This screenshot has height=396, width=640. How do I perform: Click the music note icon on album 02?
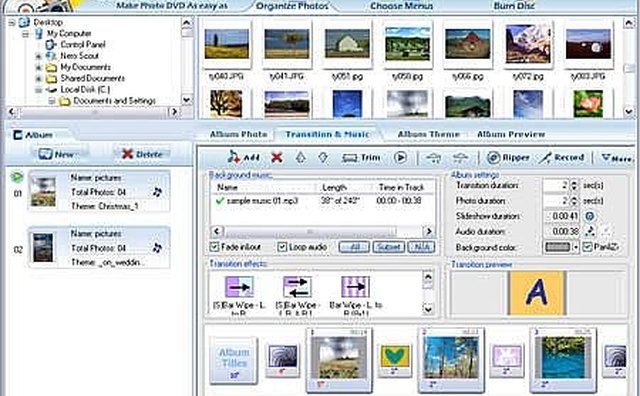[157, 248]
